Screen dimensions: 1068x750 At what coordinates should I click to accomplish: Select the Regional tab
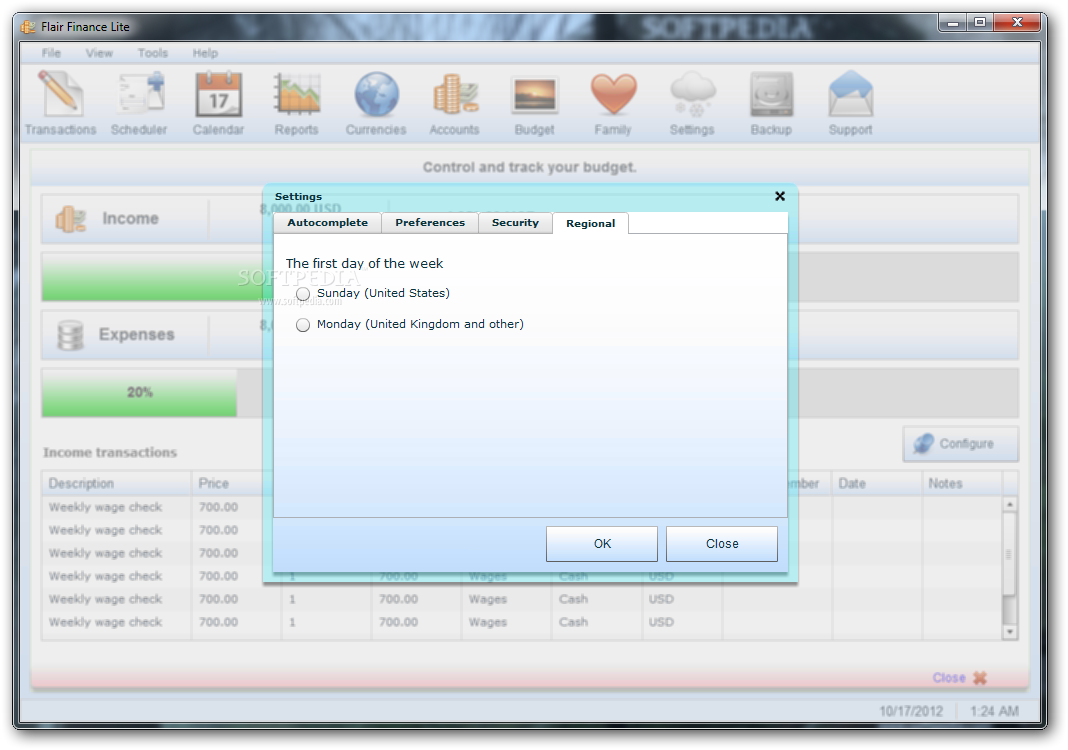point(591,223)
